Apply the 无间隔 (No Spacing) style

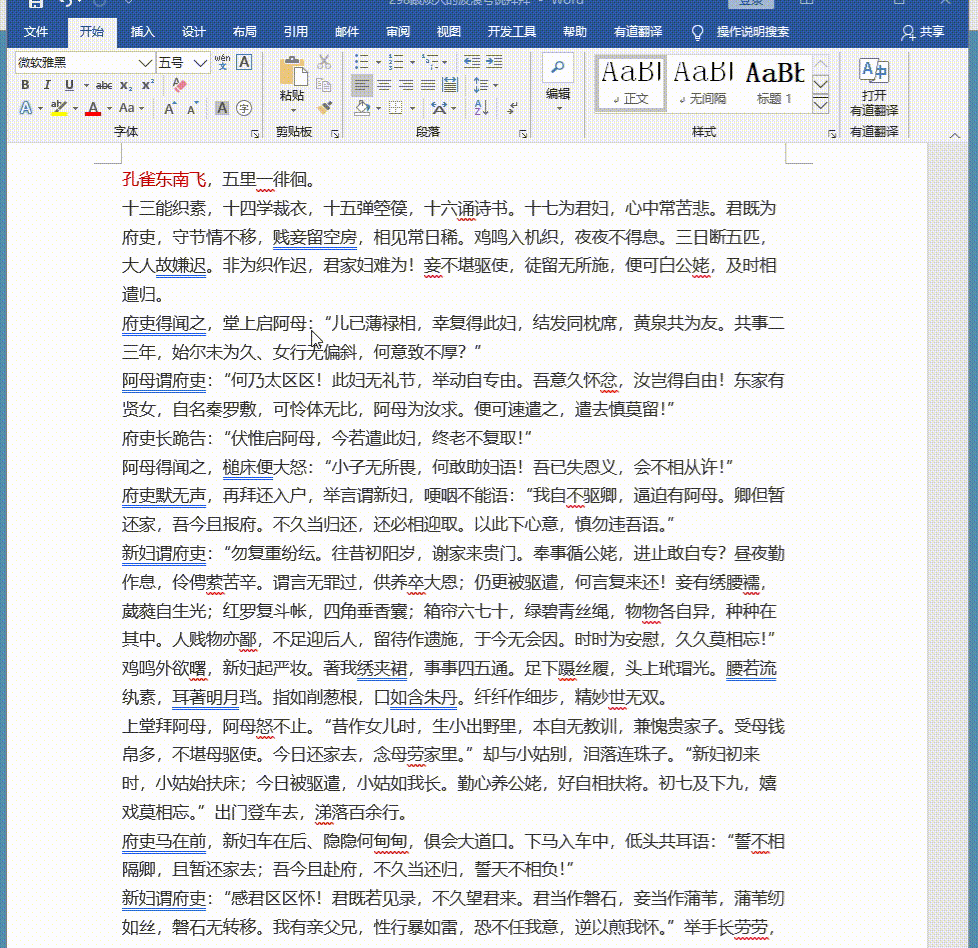pyautogui.click(x=702, y=83)
